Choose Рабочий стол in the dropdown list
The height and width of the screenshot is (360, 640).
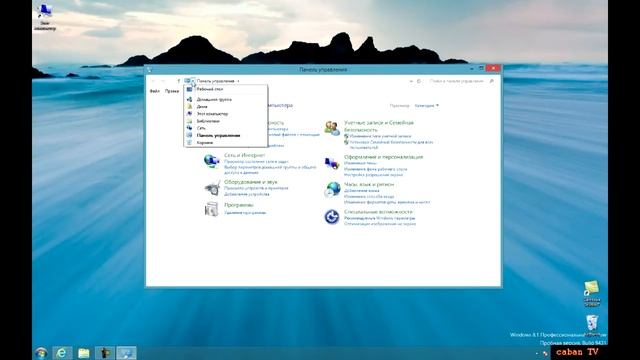point(226,89)
